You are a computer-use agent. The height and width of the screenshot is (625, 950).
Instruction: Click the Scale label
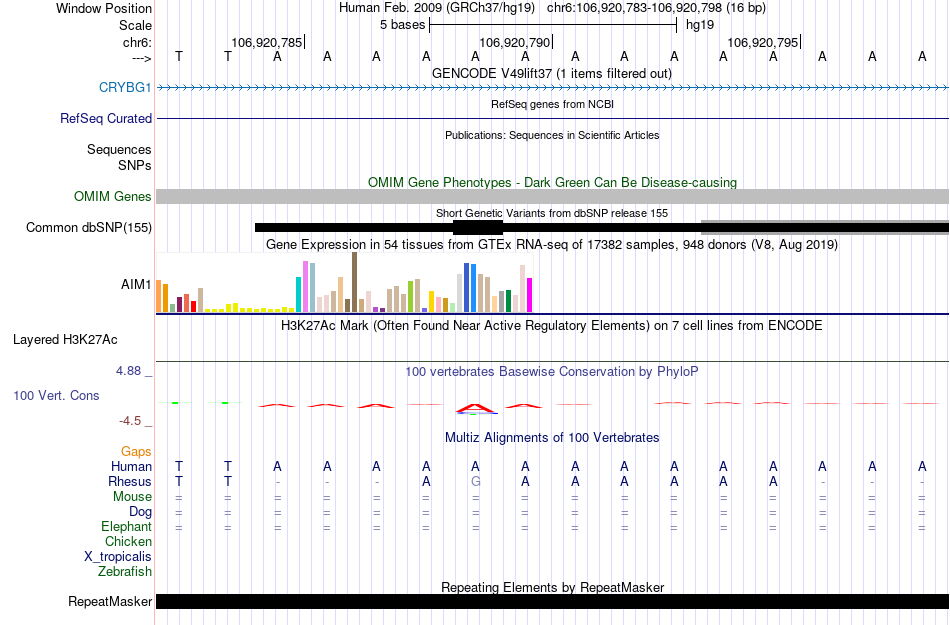135,25
